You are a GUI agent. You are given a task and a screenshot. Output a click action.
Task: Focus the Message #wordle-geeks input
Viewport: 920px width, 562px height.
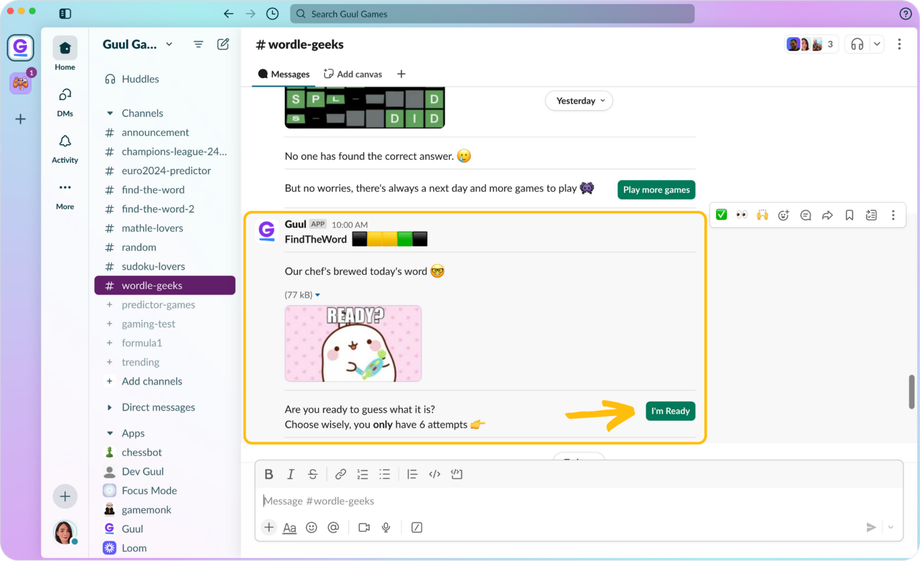click(x=579, y=501)
